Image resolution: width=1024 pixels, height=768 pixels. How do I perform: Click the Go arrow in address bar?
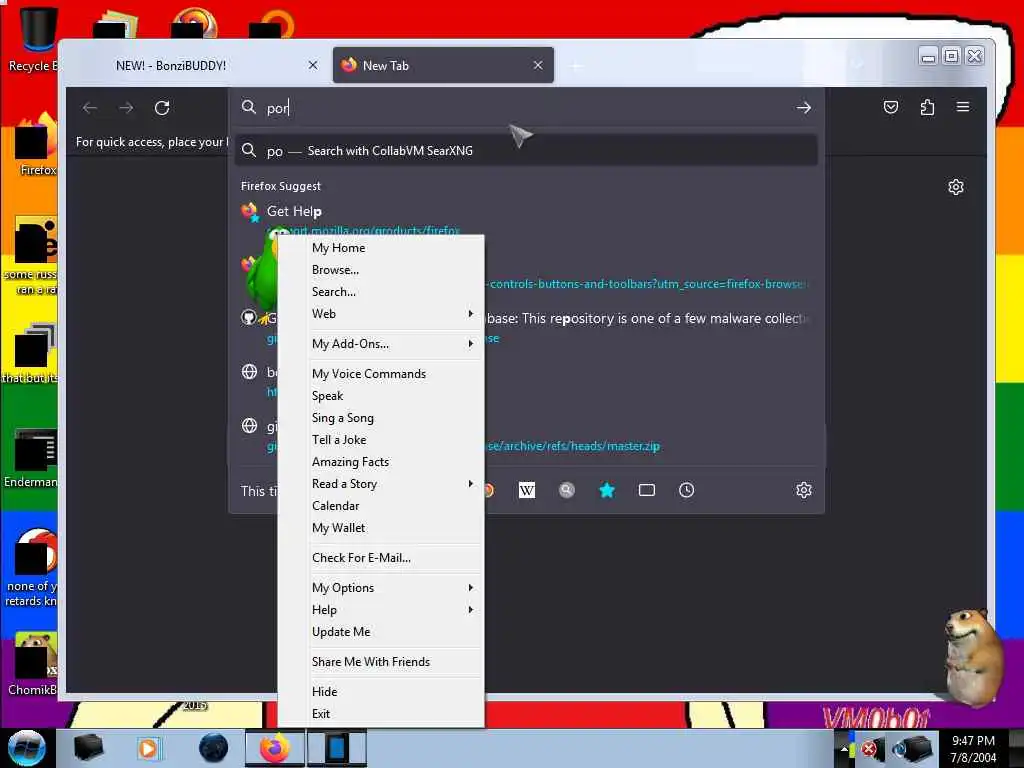click(x=804, y=108)
